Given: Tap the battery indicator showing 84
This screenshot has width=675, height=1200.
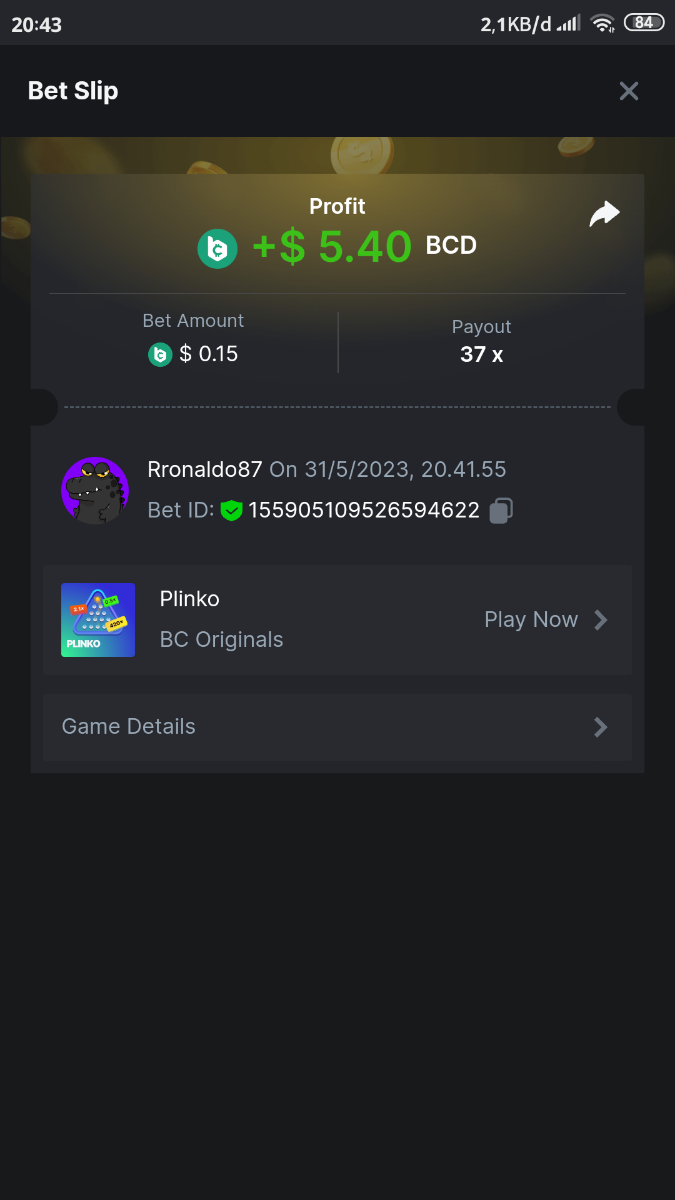Looking at the screenshot, I should pos(643,23).
